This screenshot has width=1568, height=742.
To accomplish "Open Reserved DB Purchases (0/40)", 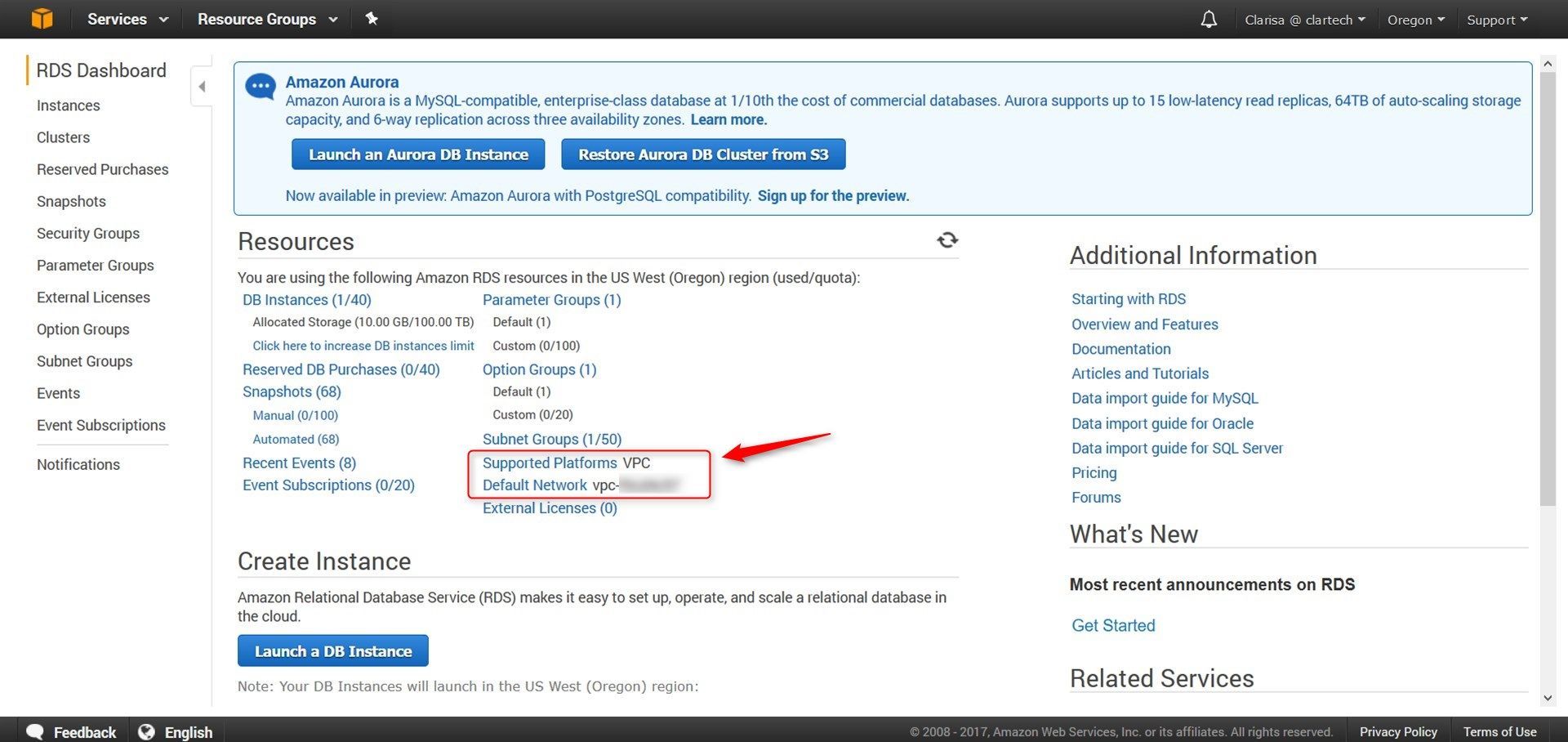I will tap(341, 369).
